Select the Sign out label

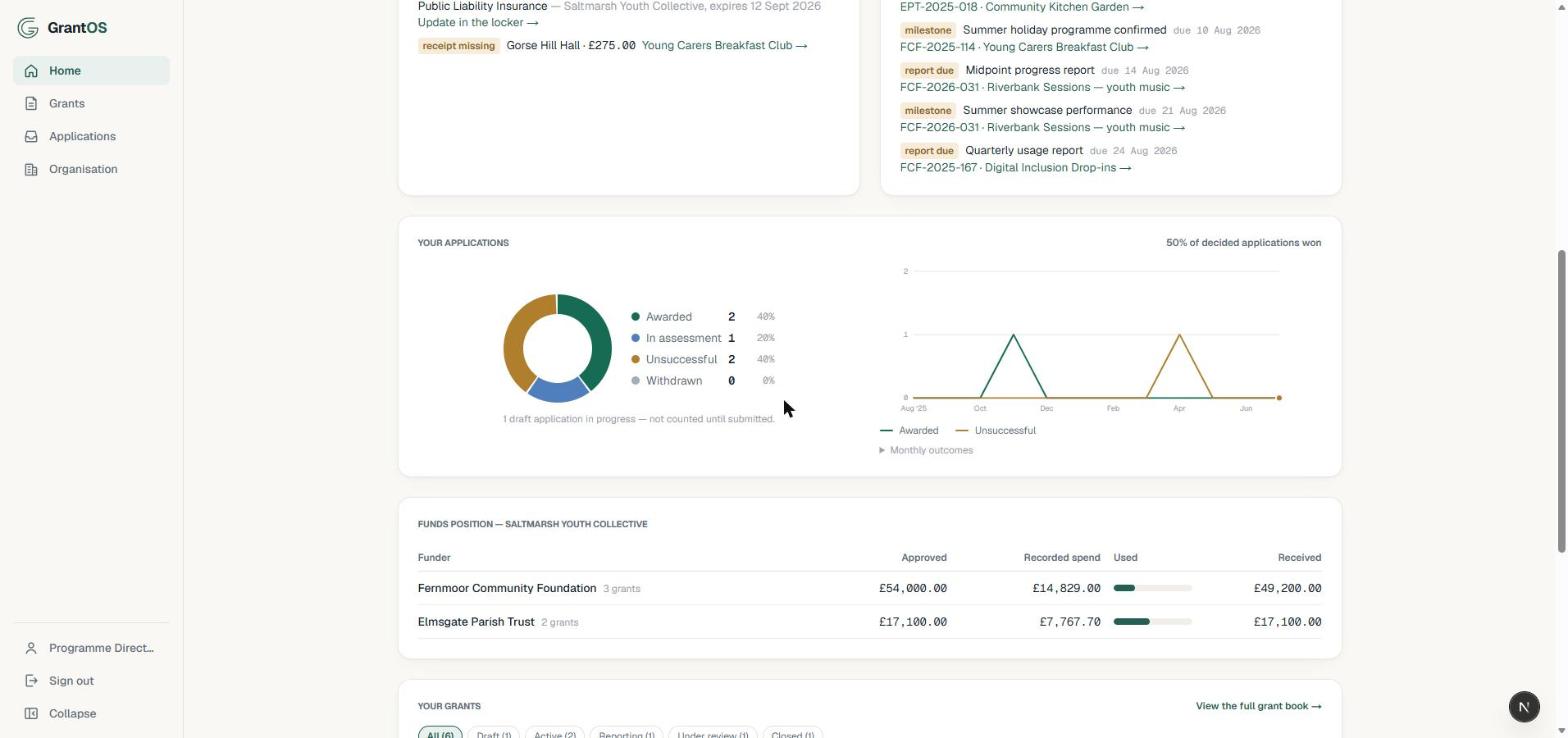[x=71, y=681]
